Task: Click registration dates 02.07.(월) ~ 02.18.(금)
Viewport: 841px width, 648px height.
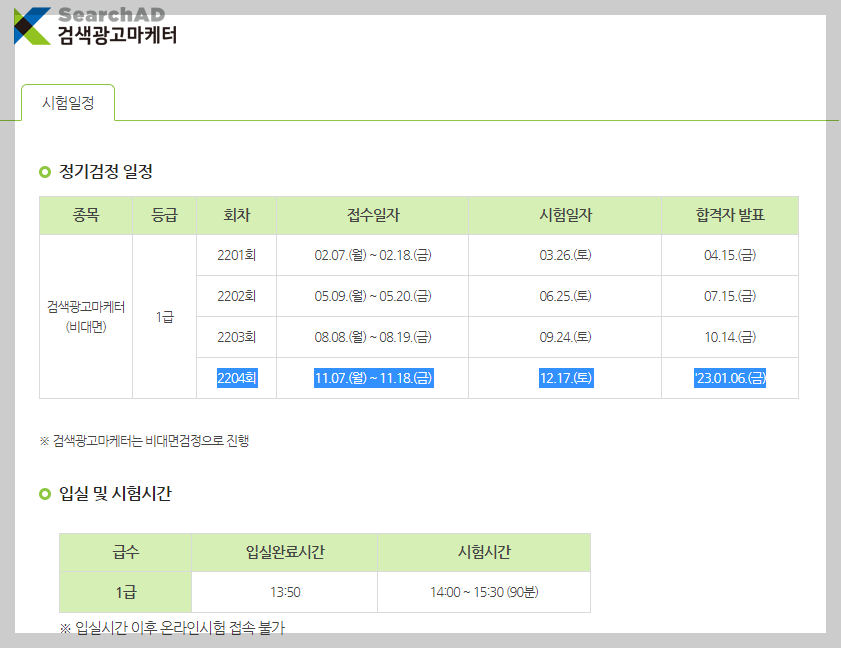Action: coord(373,255)
